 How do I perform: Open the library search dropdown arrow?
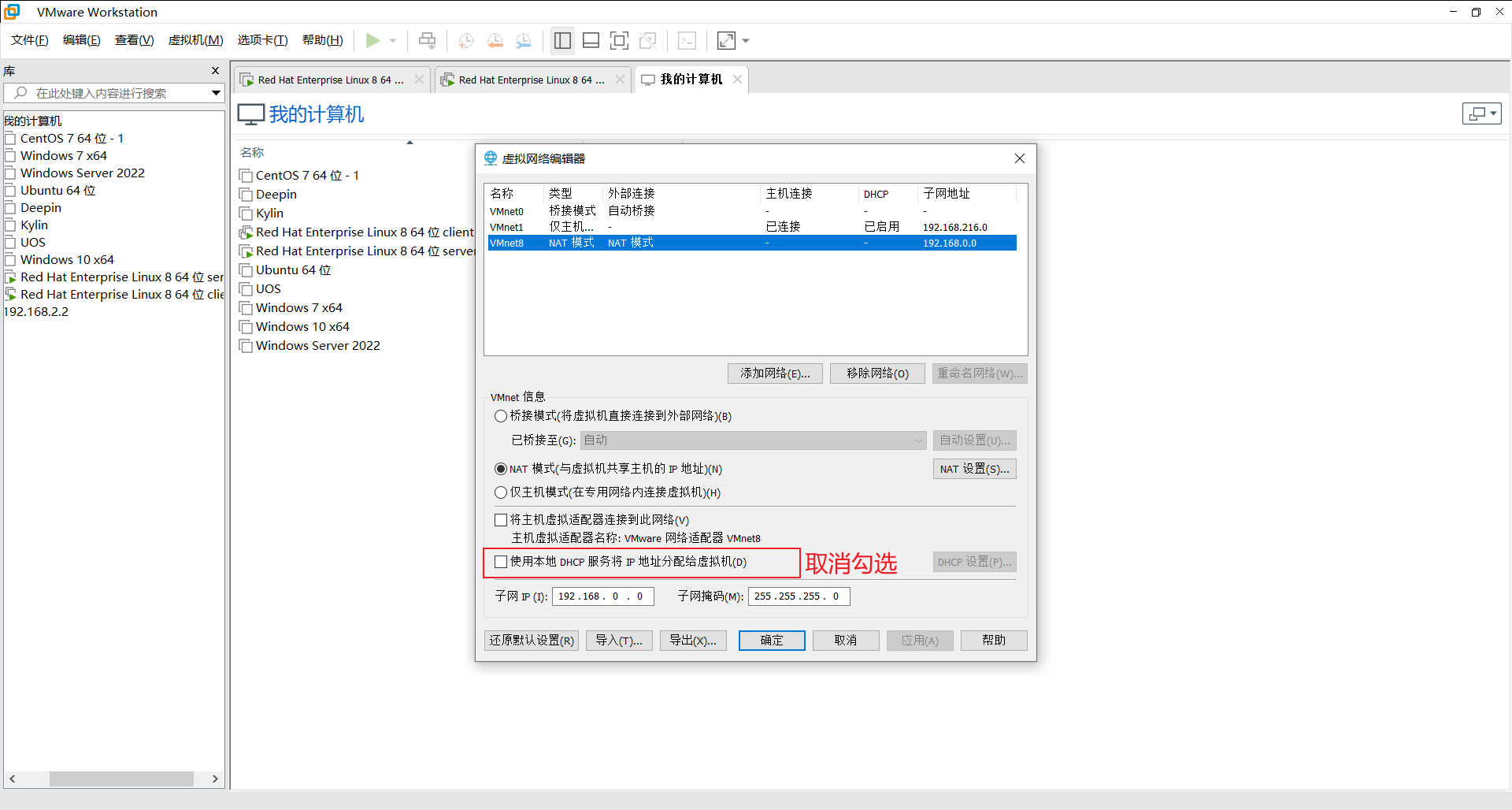point(216,93)
